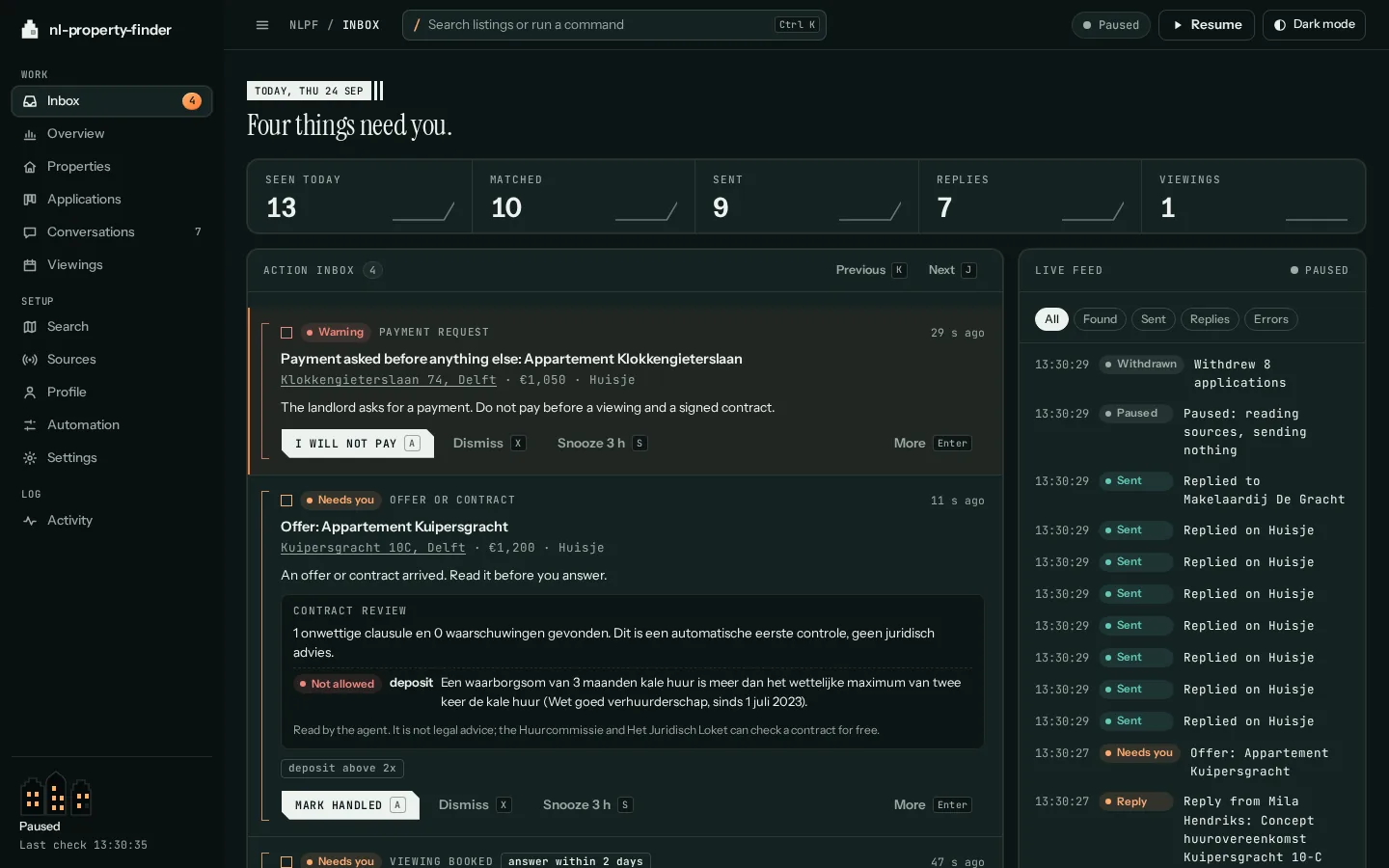Click the Applications icon in sidebar
This screenshot has width=1389, height=868.
pos(30,200)
